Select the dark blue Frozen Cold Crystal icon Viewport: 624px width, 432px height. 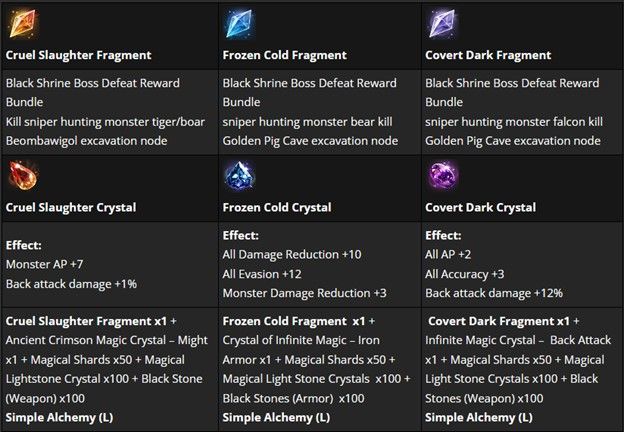239,175
